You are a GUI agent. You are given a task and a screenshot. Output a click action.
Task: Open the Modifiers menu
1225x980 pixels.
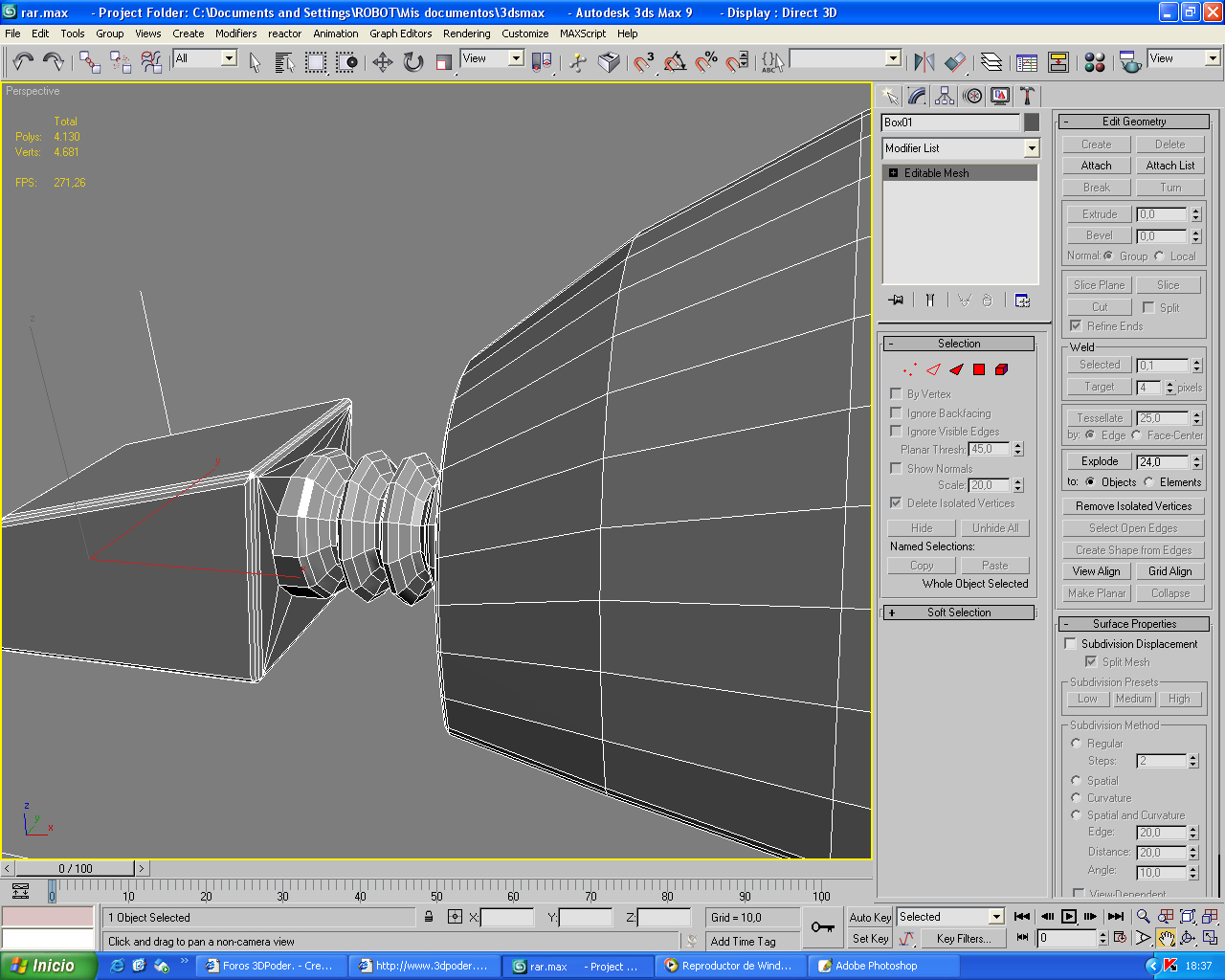point(235,33)
